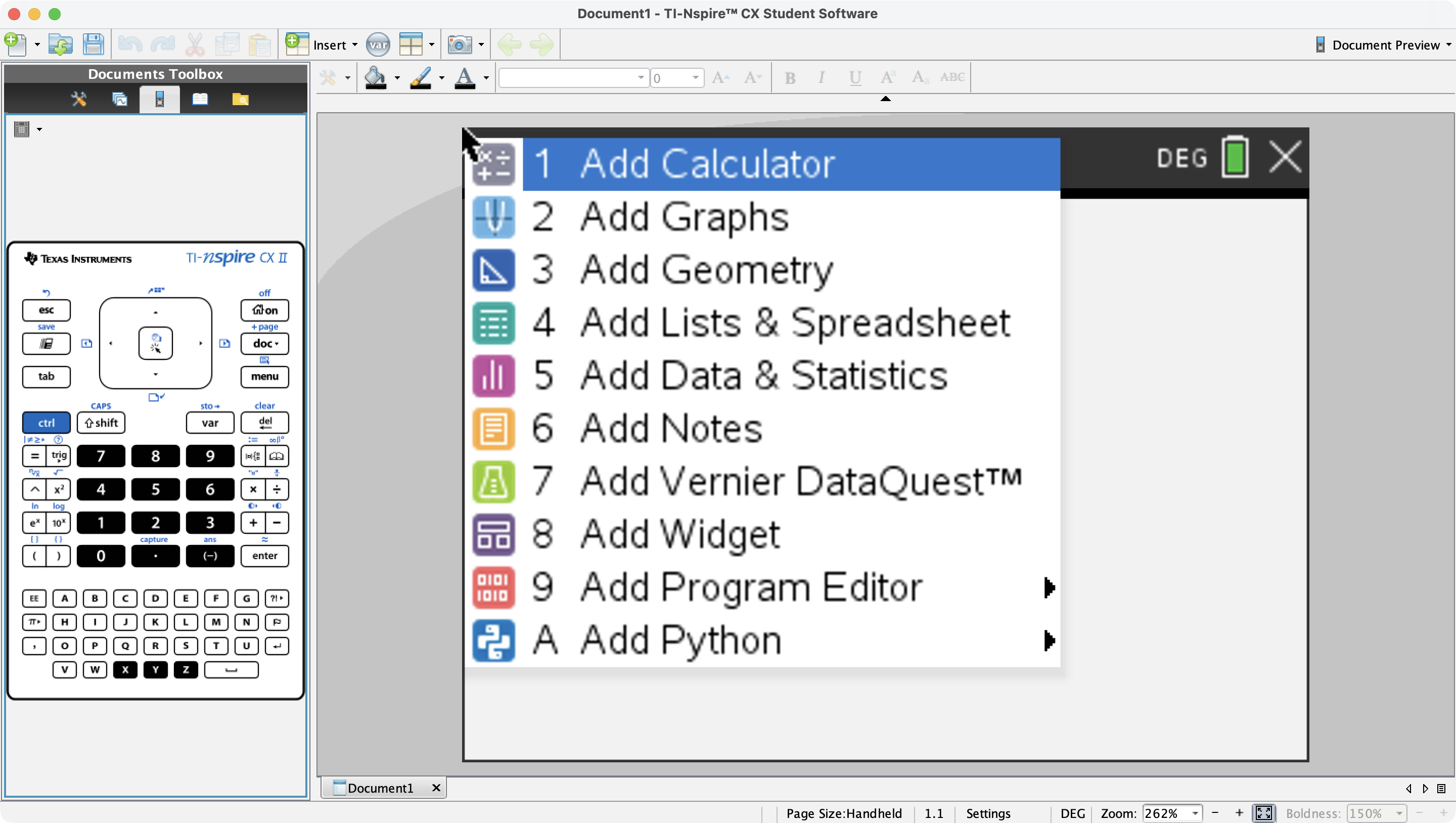
Task: Select Add Calculator menu entry
Action: tap(791, 164)
